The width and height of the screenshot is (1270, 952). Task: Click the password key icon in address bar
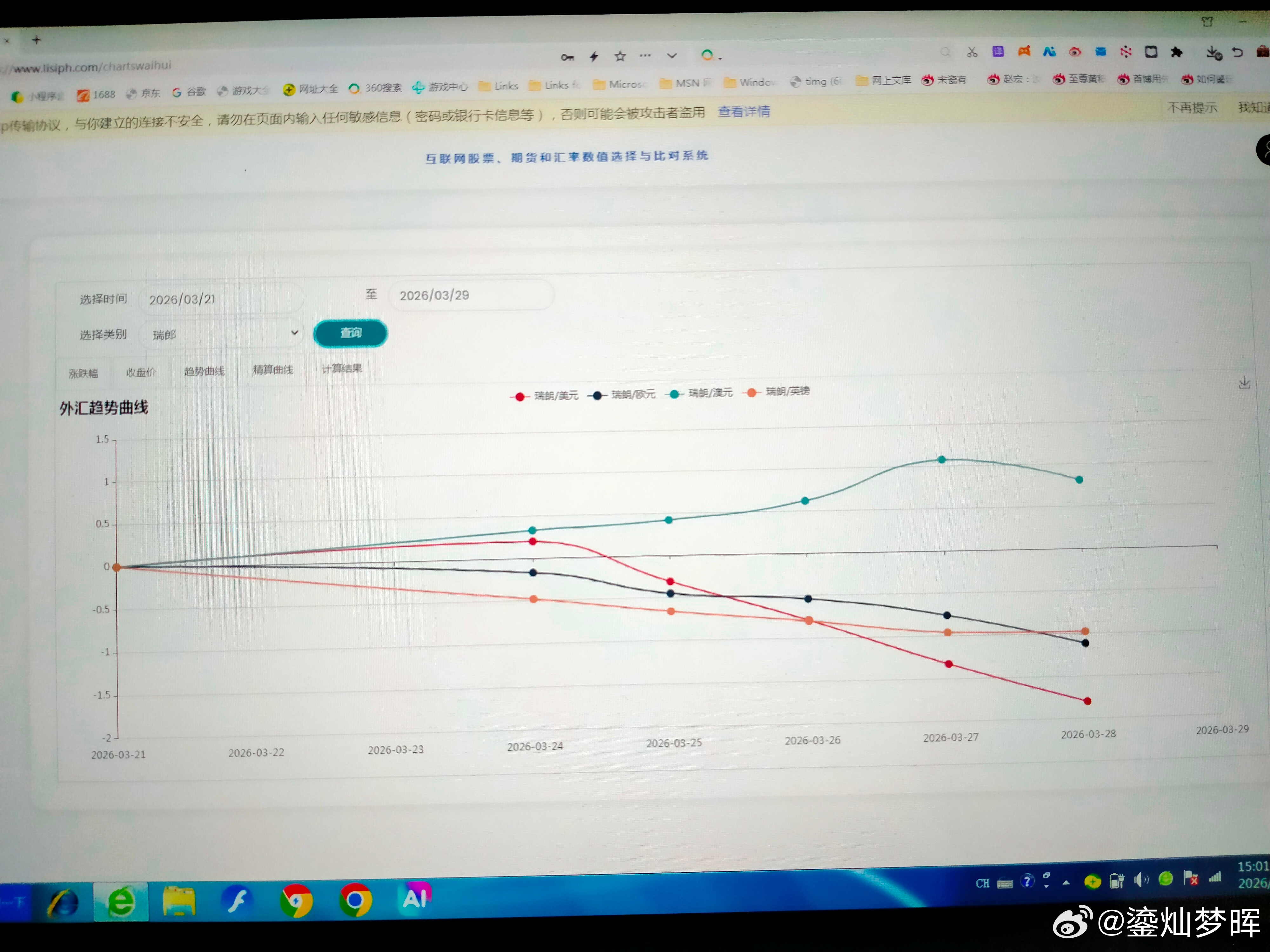pyautogui.click(x=567, y=57)
